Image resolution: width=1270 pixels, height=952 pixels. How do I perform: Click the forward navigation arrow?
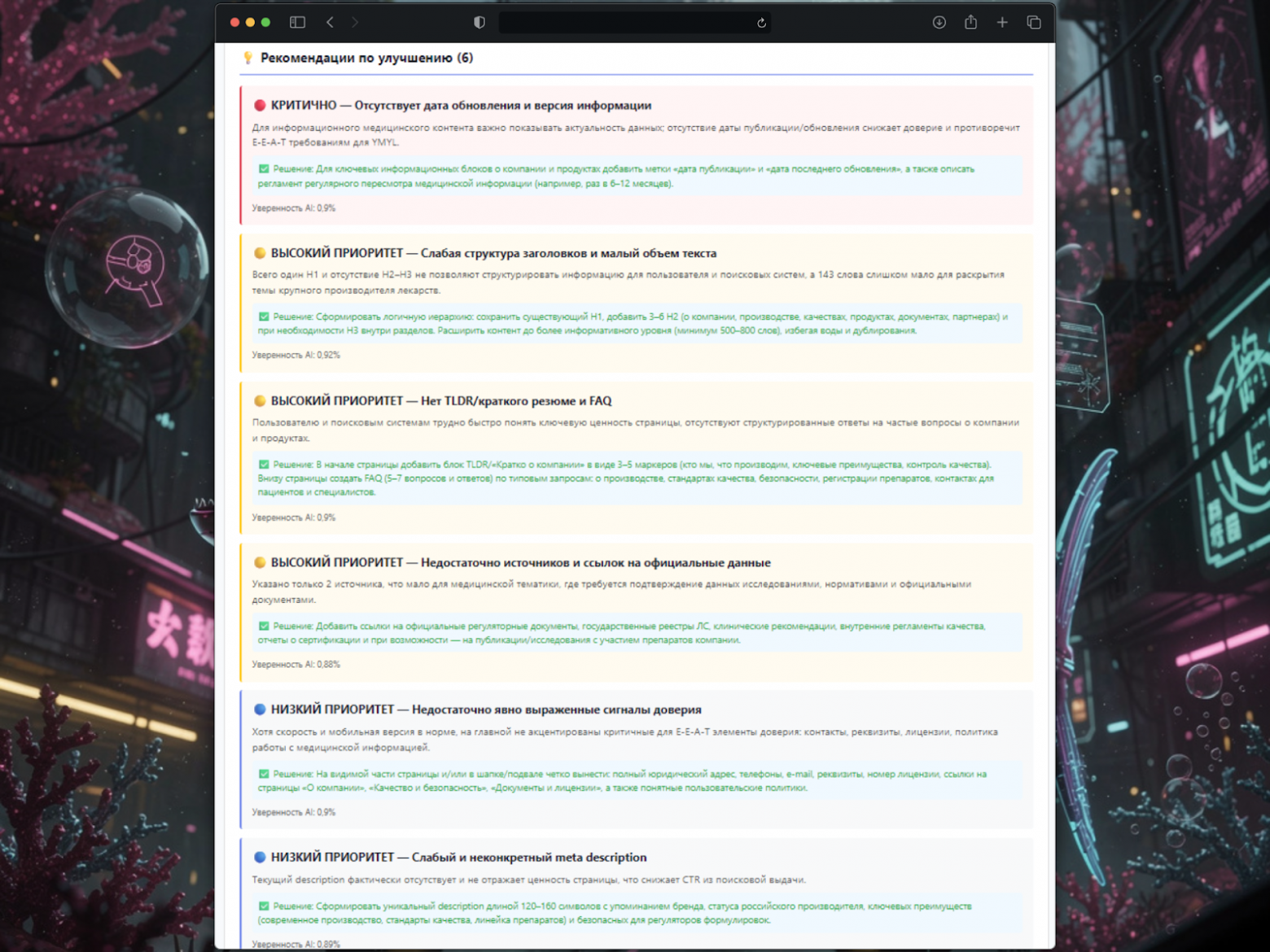pyautogui.click(x=355, y=22)
